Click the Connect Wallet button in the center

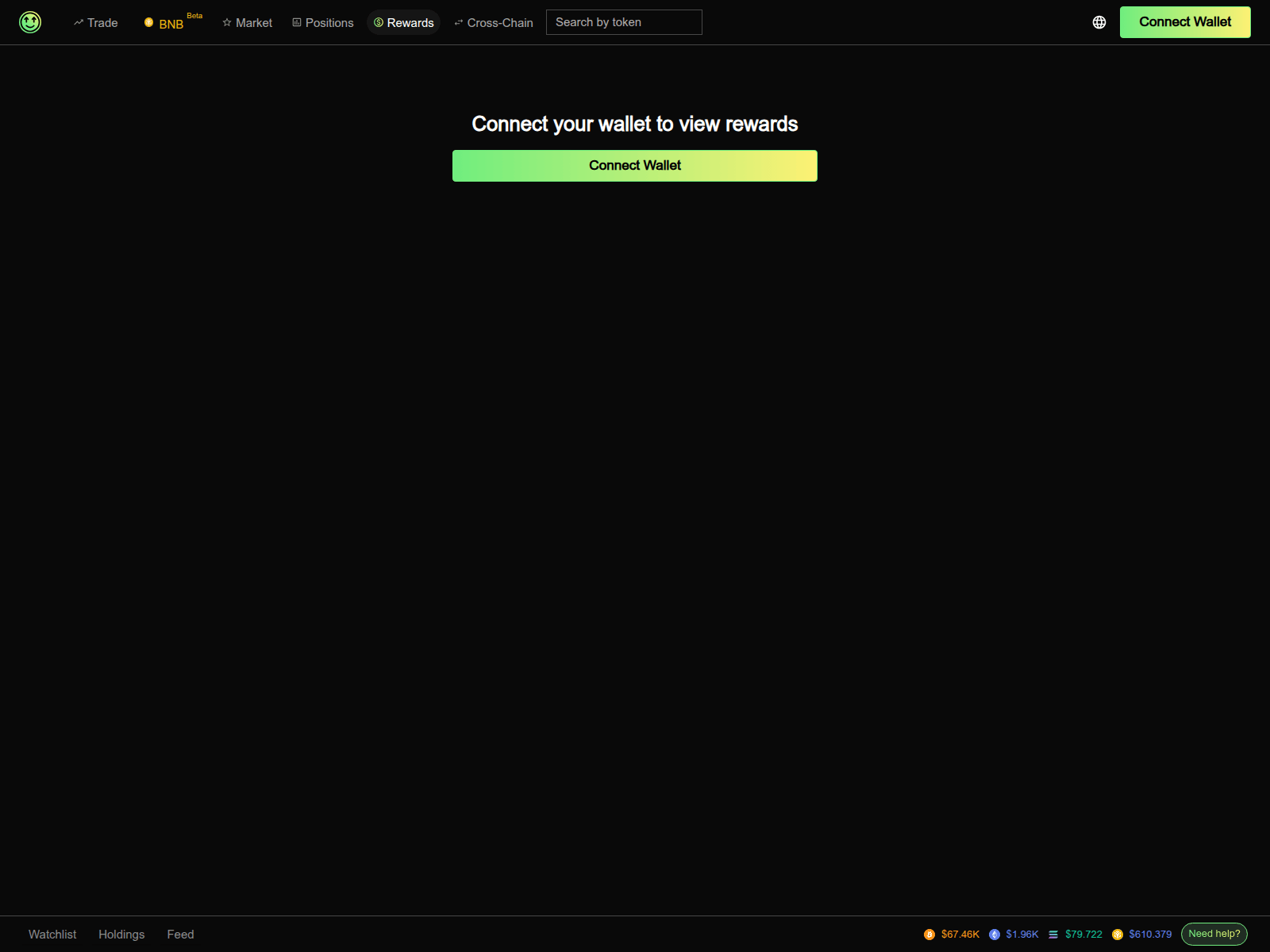(x=634, y=165)
